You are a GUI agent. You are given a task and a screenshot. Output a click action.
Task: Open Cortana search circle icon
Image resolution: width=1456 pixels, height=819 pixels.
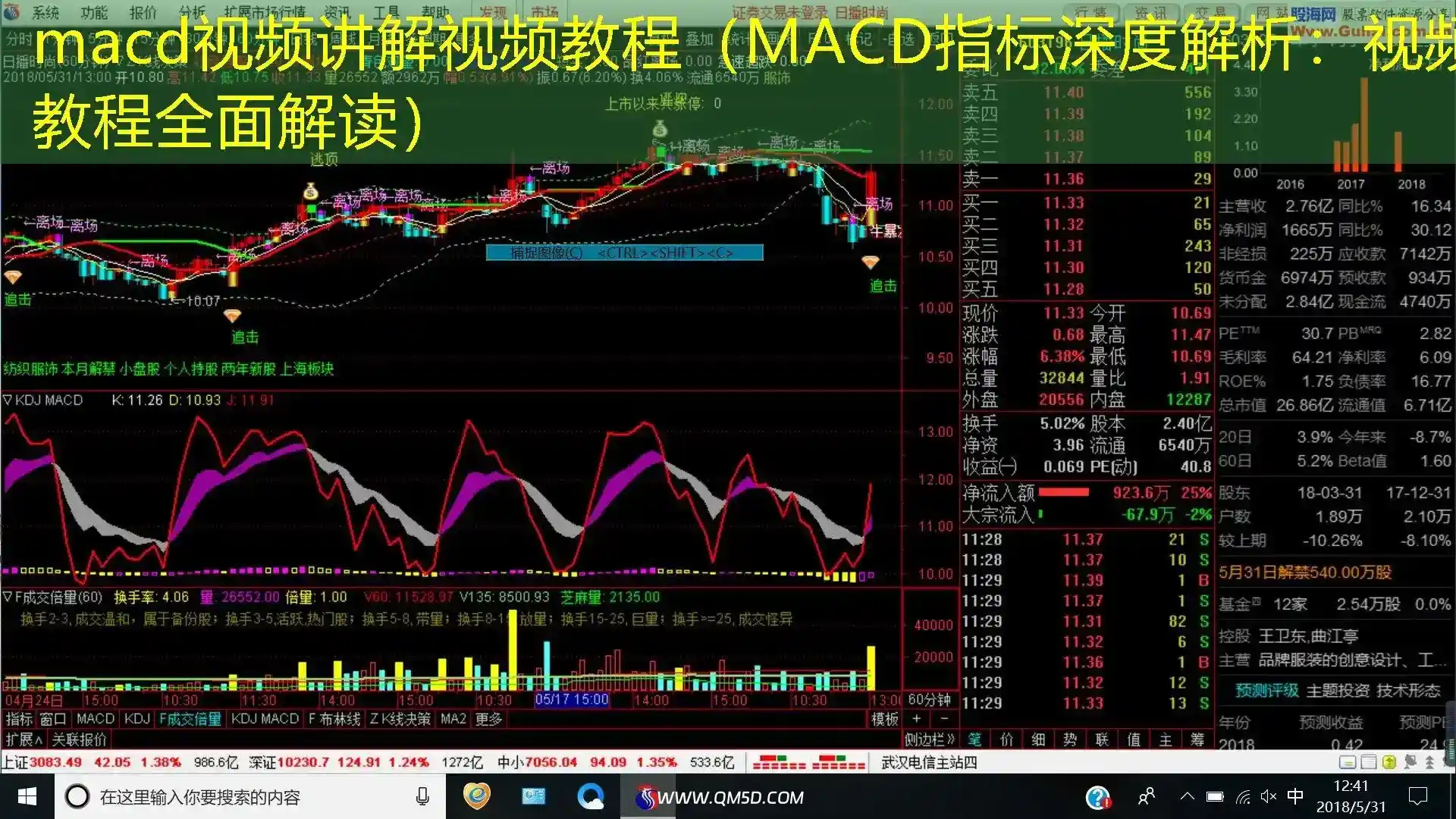pos(77,797)
